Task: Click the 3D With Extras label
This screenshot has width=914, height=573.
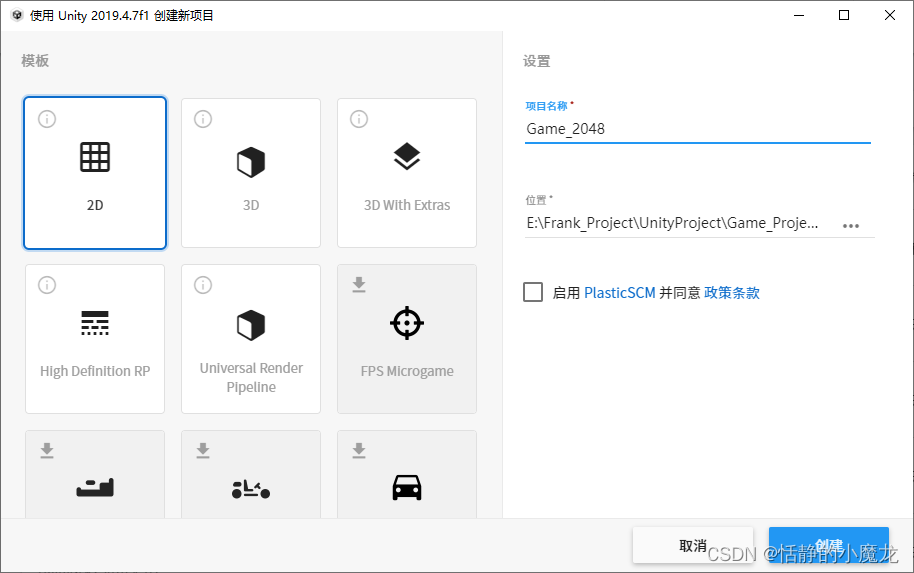Action: (x=407, y=205)
